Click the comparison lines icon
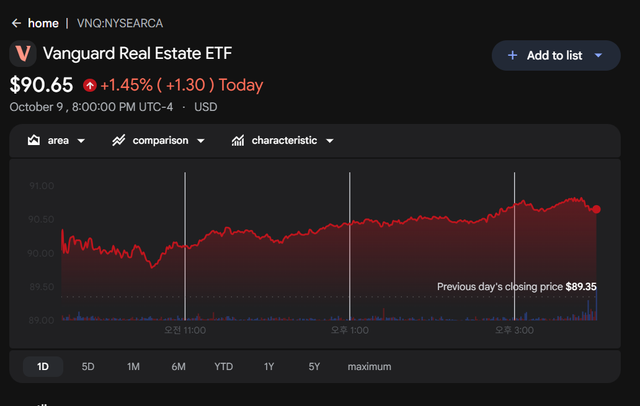This screenshot has height=406, width=640. point(119,140)
